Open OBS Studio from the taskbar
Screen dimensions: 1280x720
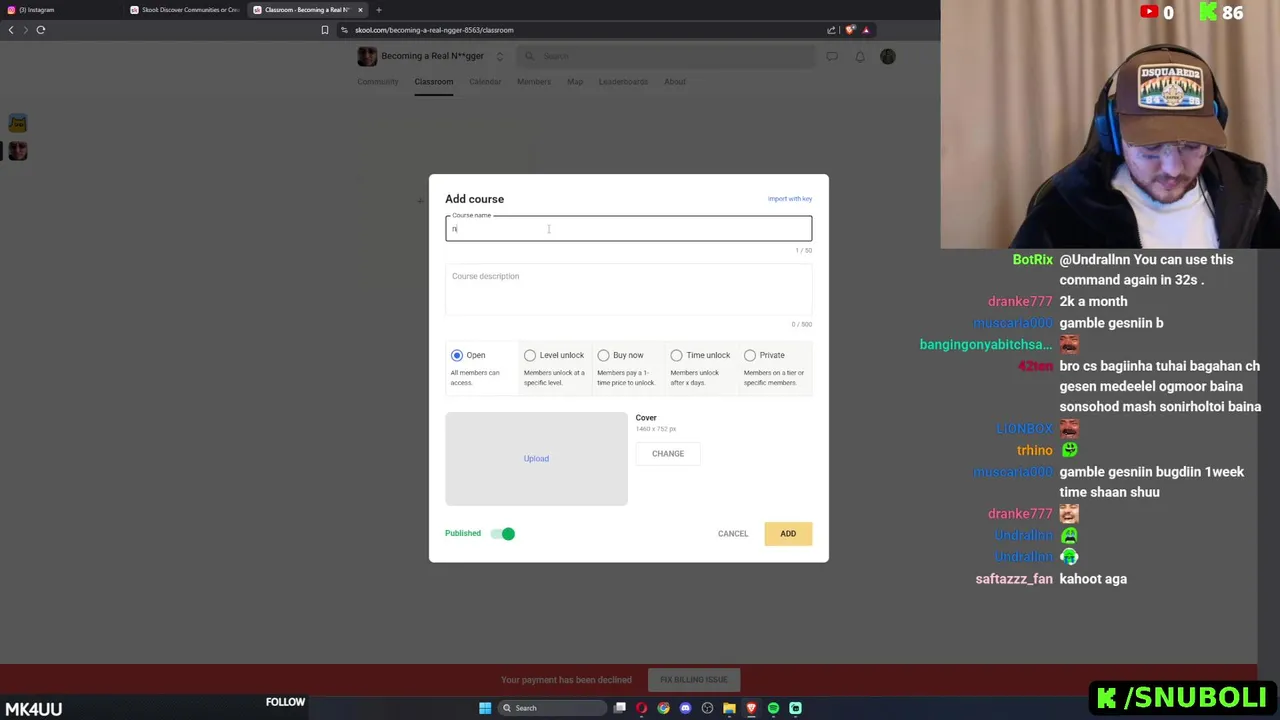(x=707, y=708)
